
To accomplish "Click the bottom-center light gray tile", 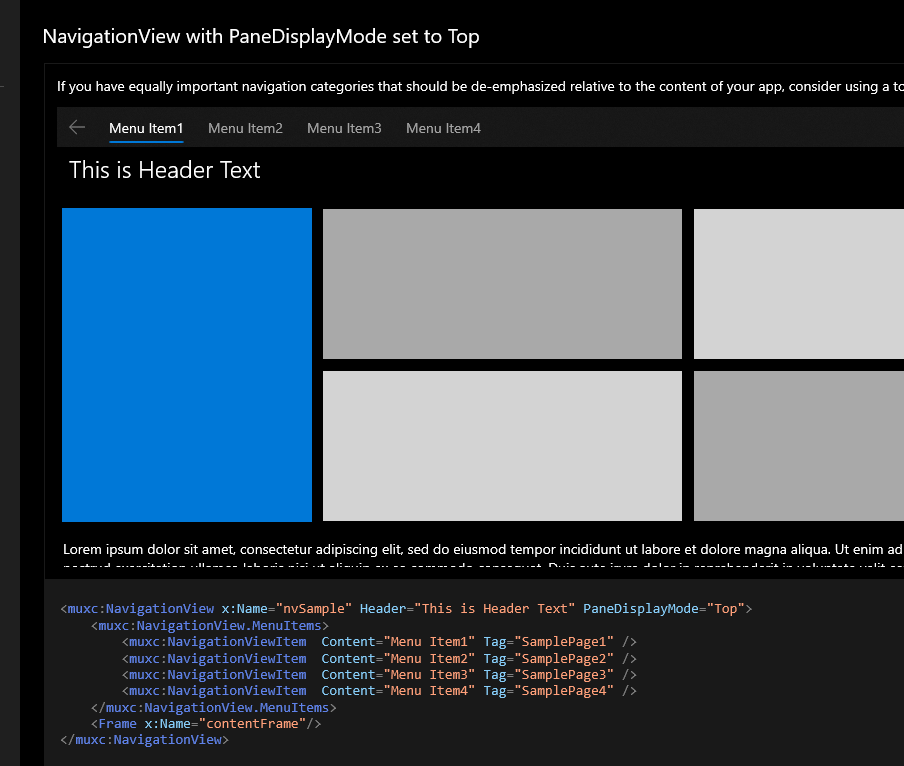I will click(501, 445).
